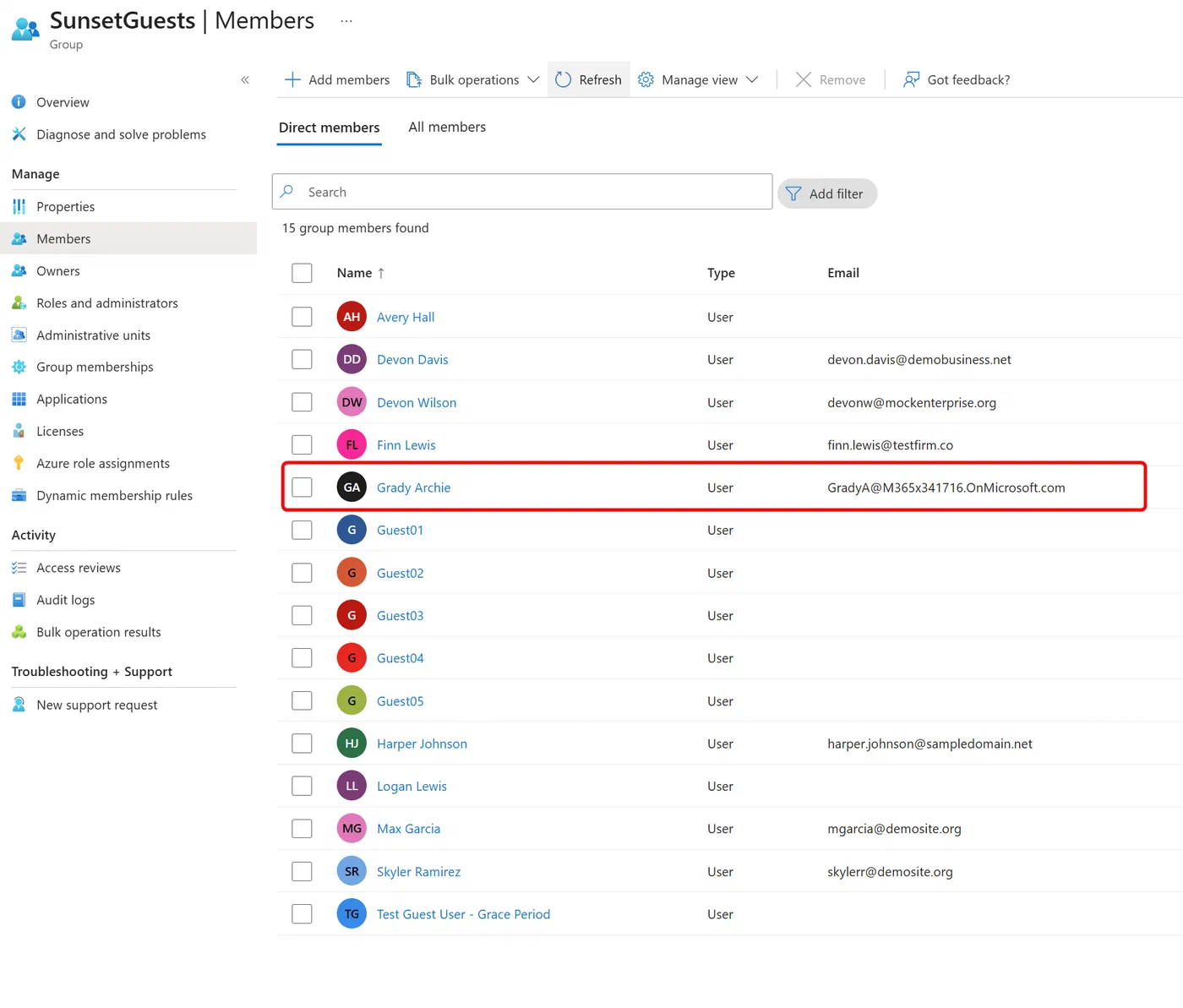Click the Max Garcia MG avatar

352,829
